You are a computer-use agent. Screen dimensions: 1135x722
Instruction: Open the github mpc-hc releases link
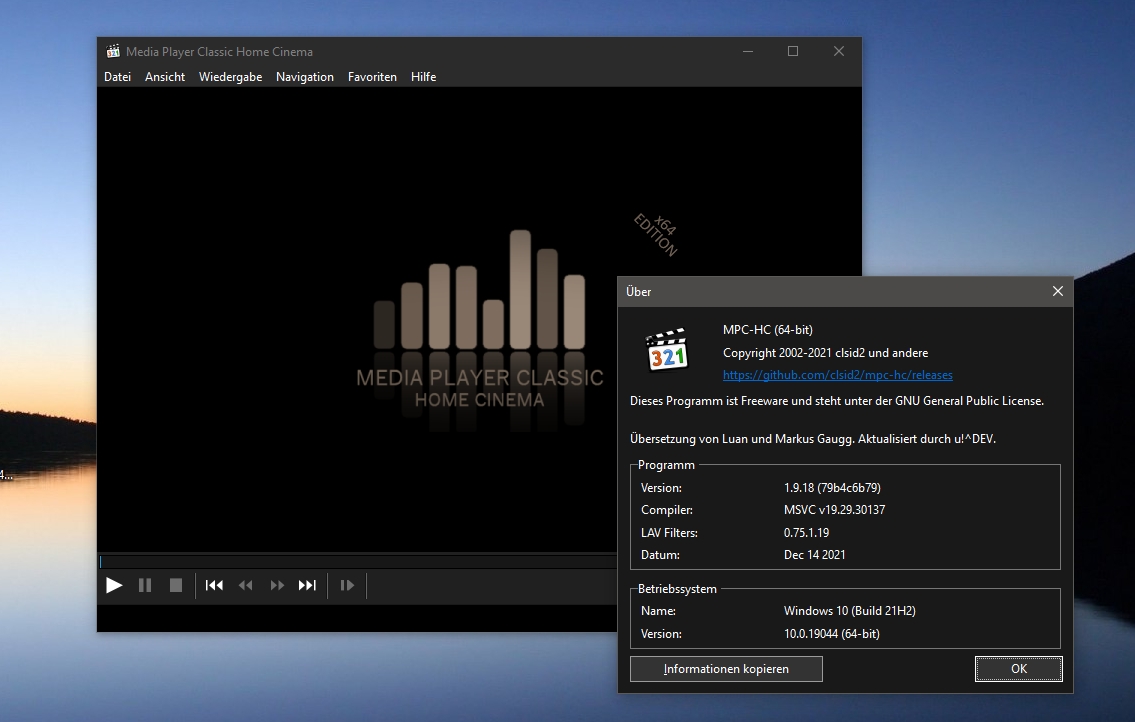pos(837,375)
